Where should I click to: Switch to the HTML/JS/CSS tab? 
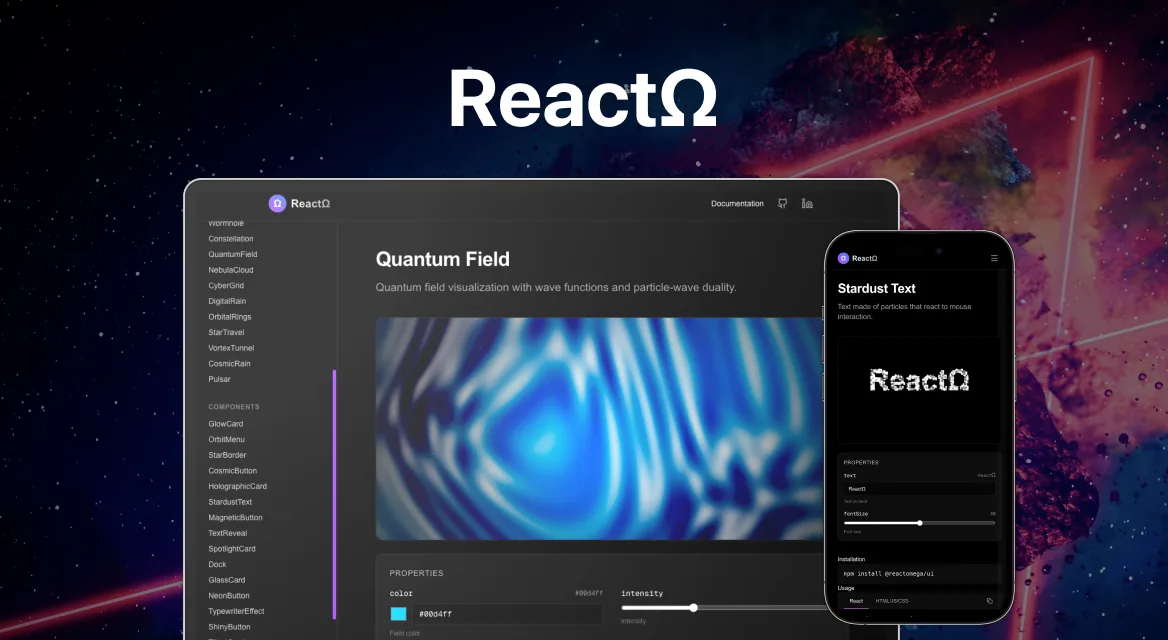[x=892, y=601]
